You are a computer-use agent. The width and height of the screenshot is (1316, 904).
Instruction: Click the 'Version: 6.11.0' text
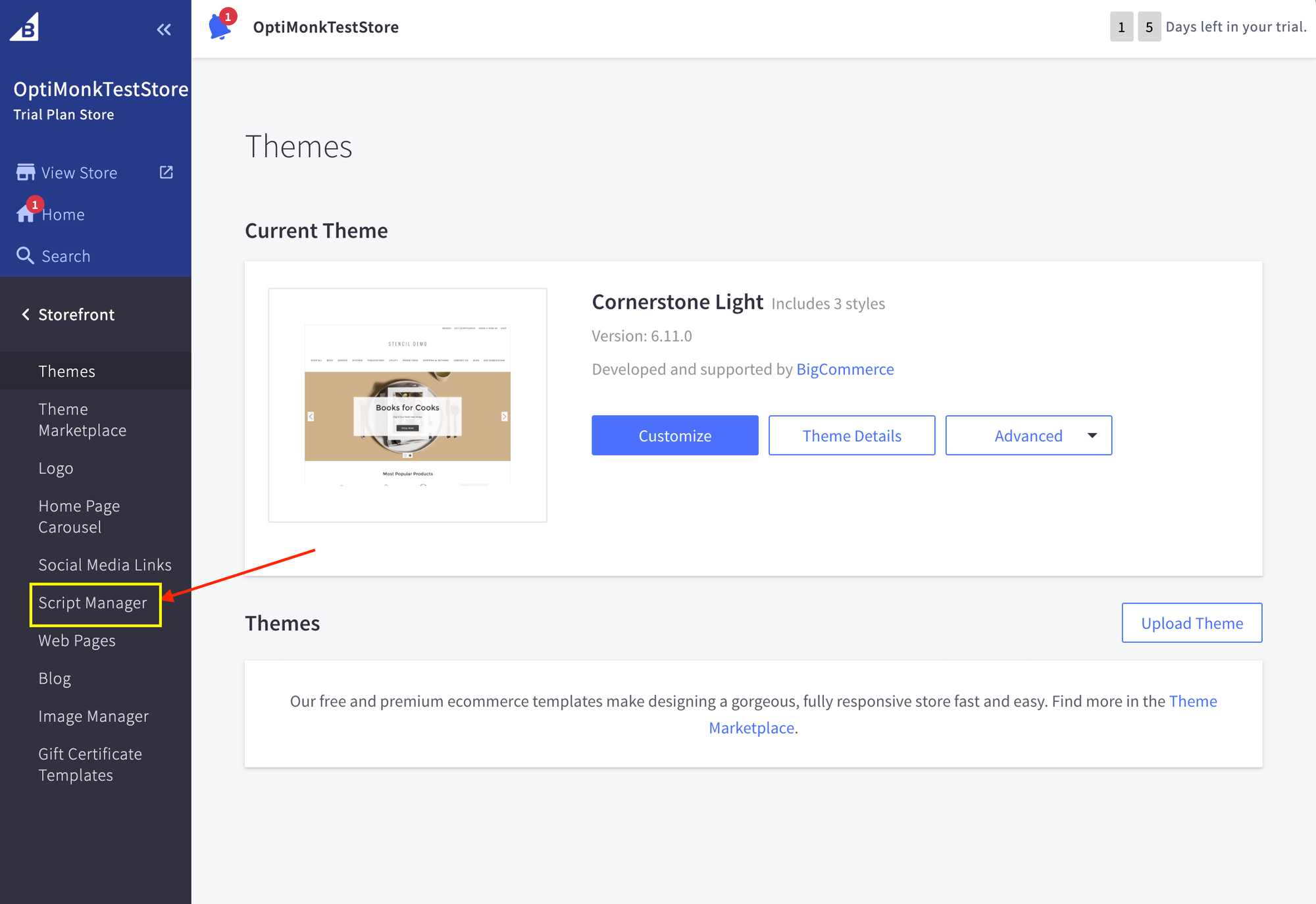tap(642, 336)
